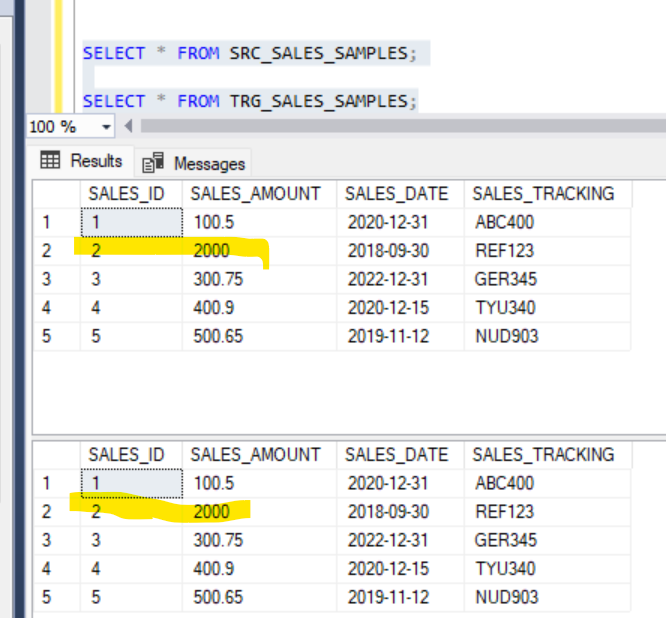The image size is (666, 618).
Task: Select the Results tab label
Action: click(x=96, y=161)
